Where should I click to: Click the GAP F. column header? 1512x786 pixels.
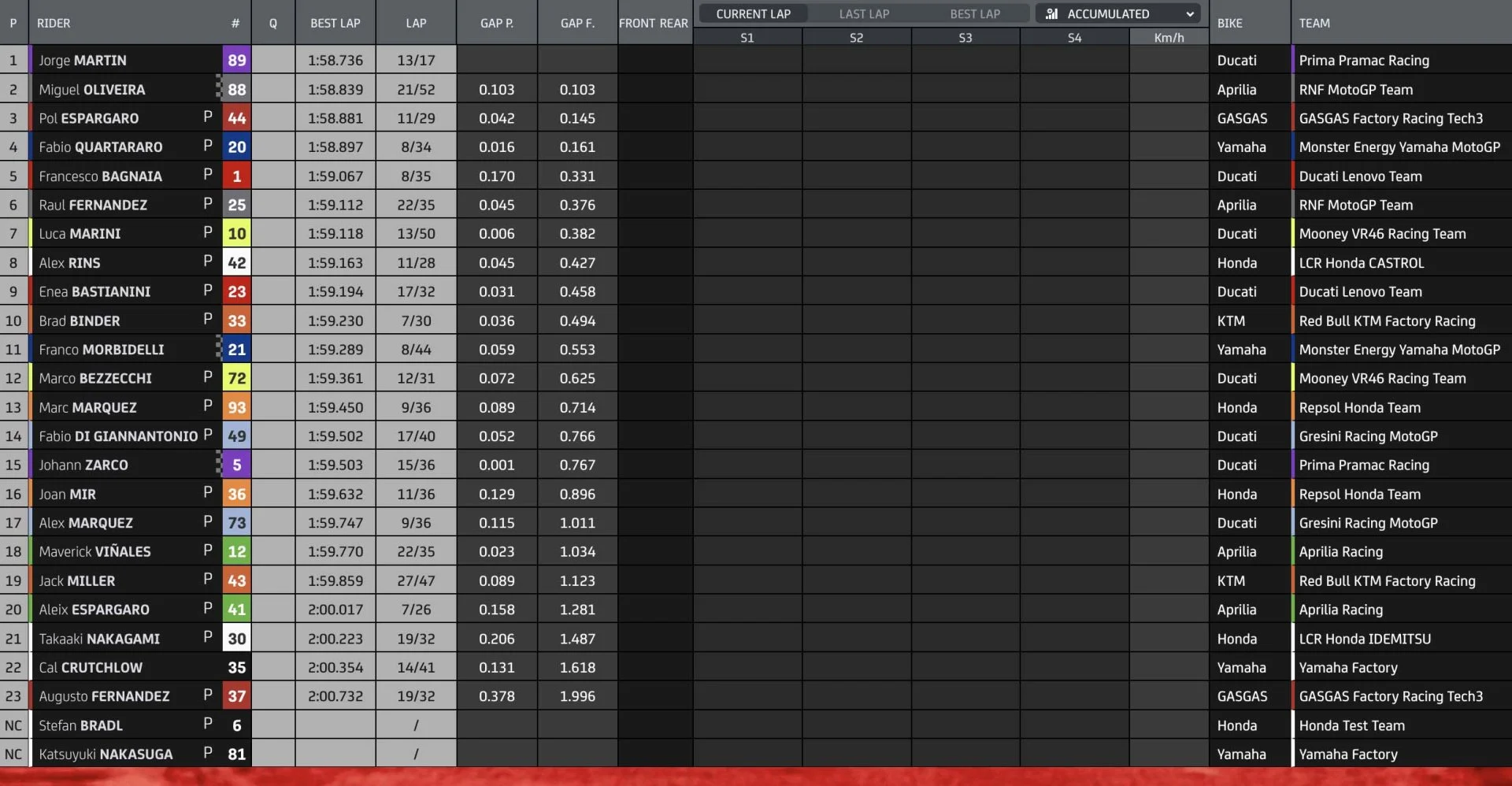(x=577, y=23)
